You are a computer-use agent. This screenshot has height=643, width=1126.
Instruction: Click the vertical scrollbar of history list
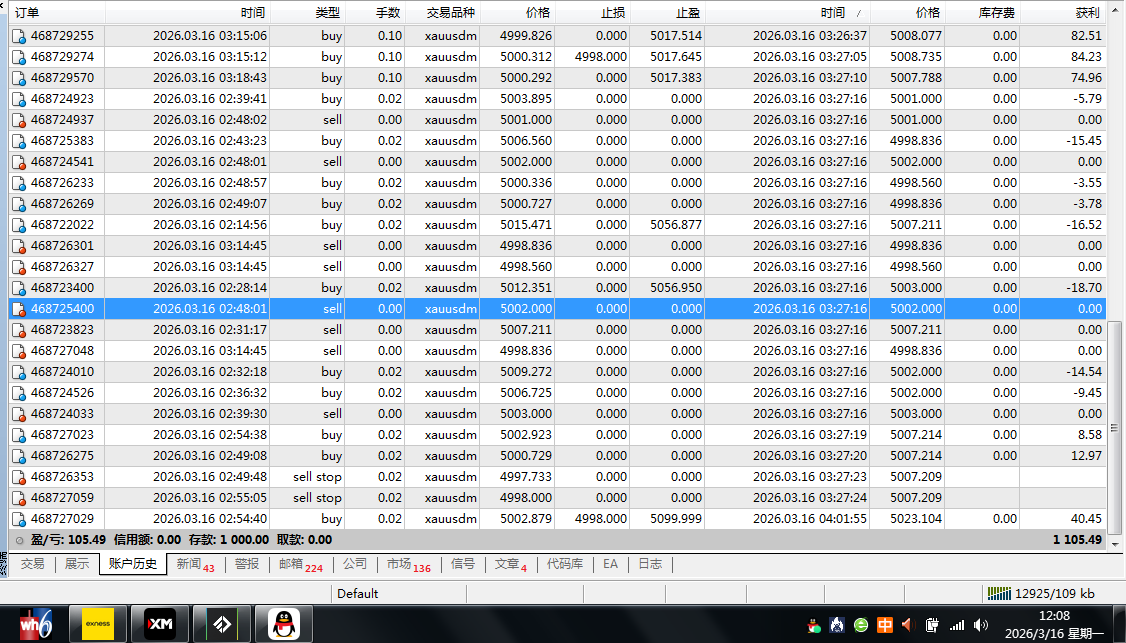tap(1116, 200)
